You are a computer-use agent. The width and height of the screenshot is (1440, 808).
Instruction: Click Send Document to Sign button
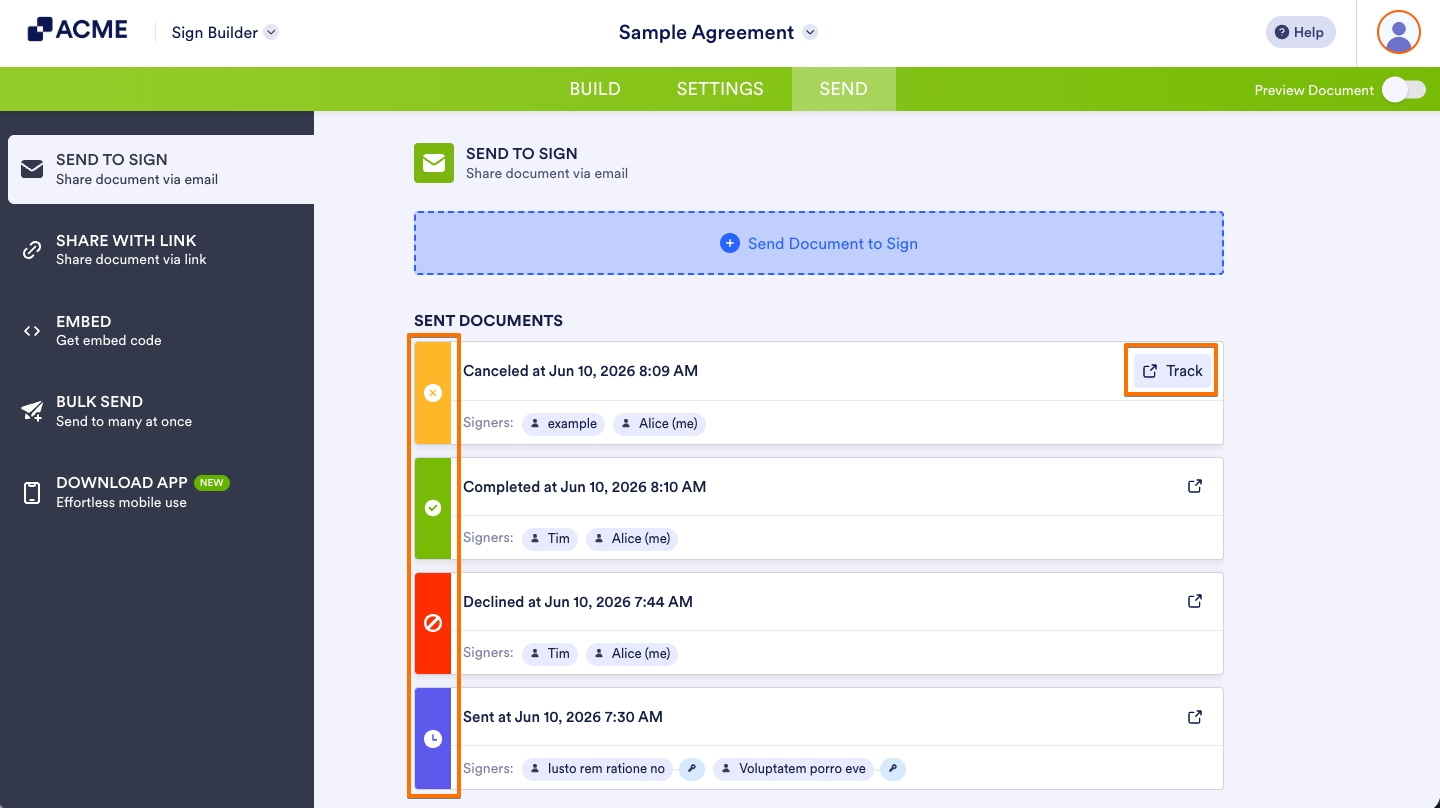819,243
